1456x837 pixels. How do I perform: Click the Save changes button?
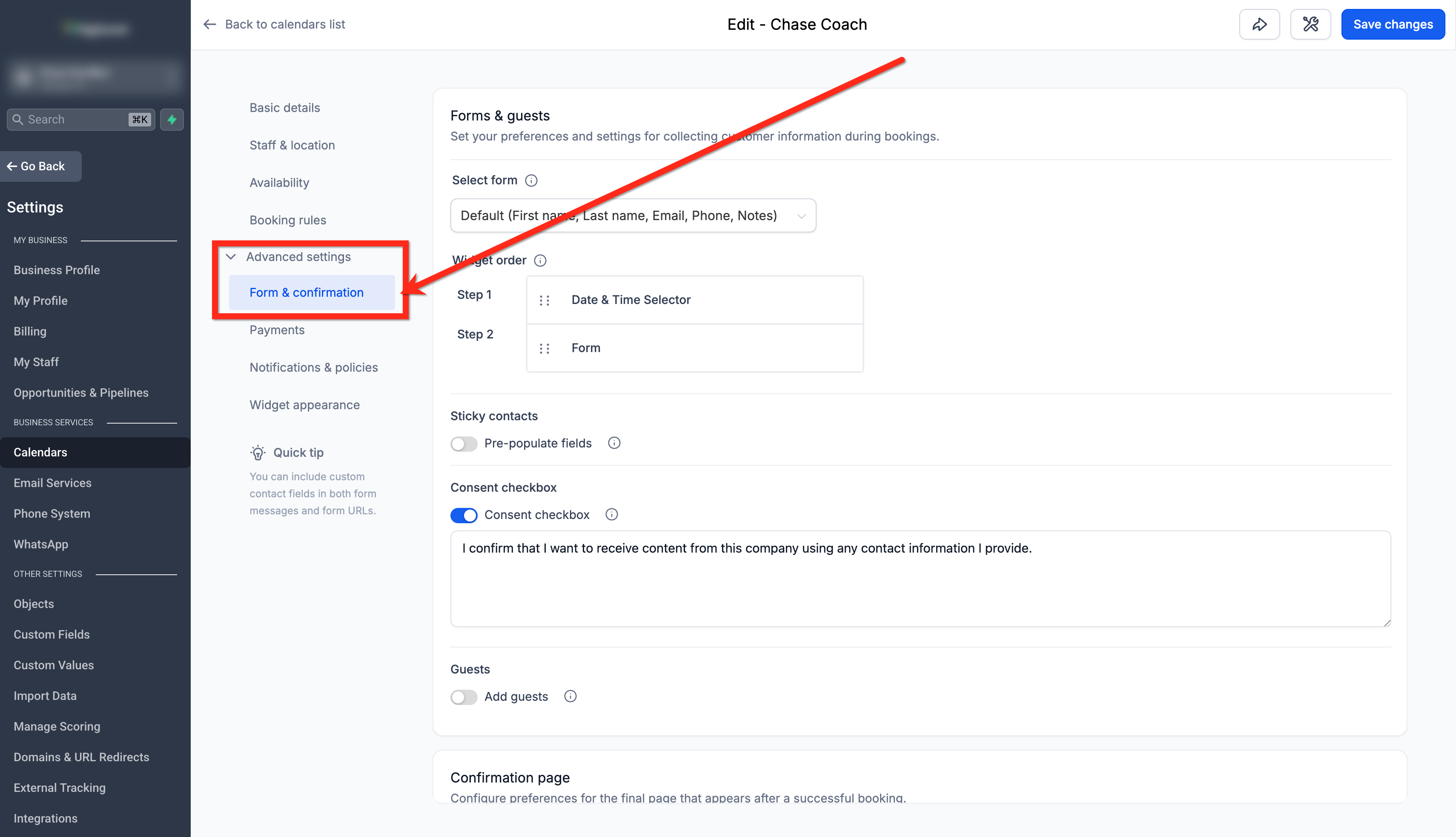pyautogui.click(x=1393, y=24)
